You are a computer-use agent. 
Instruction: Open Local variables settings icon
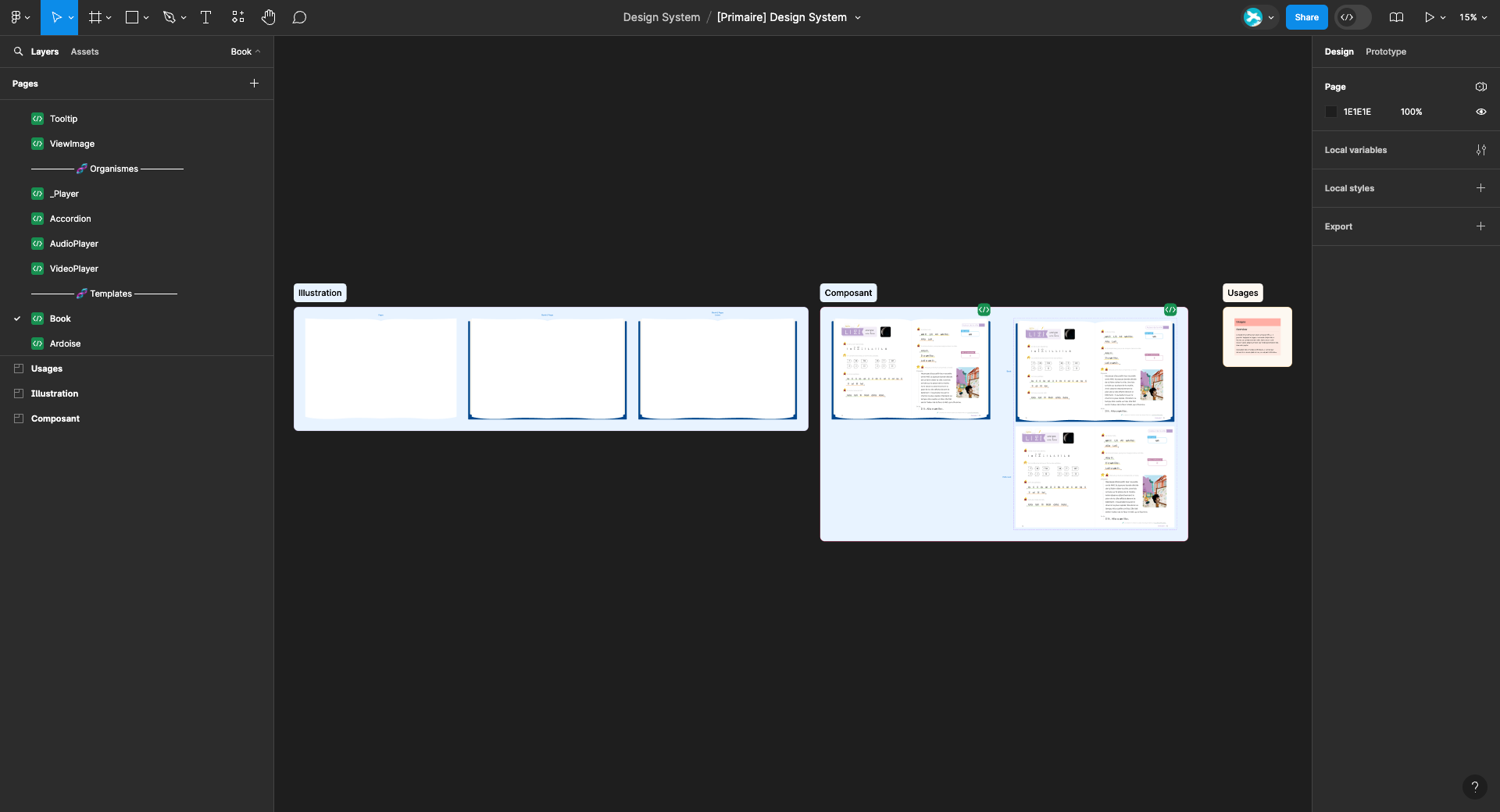1480,150
